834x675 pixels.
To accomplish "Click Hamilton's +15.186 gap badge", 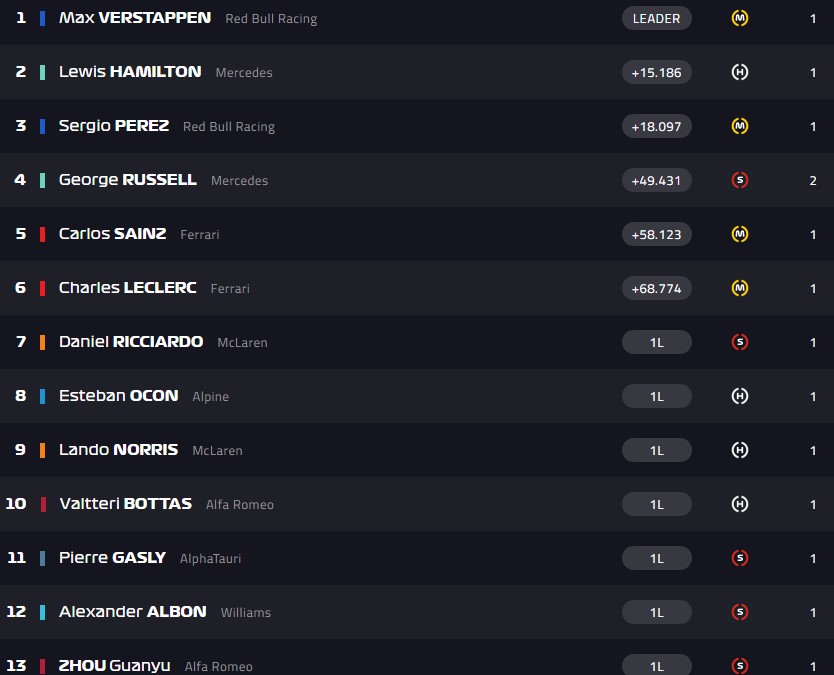I will click(656, 72).
